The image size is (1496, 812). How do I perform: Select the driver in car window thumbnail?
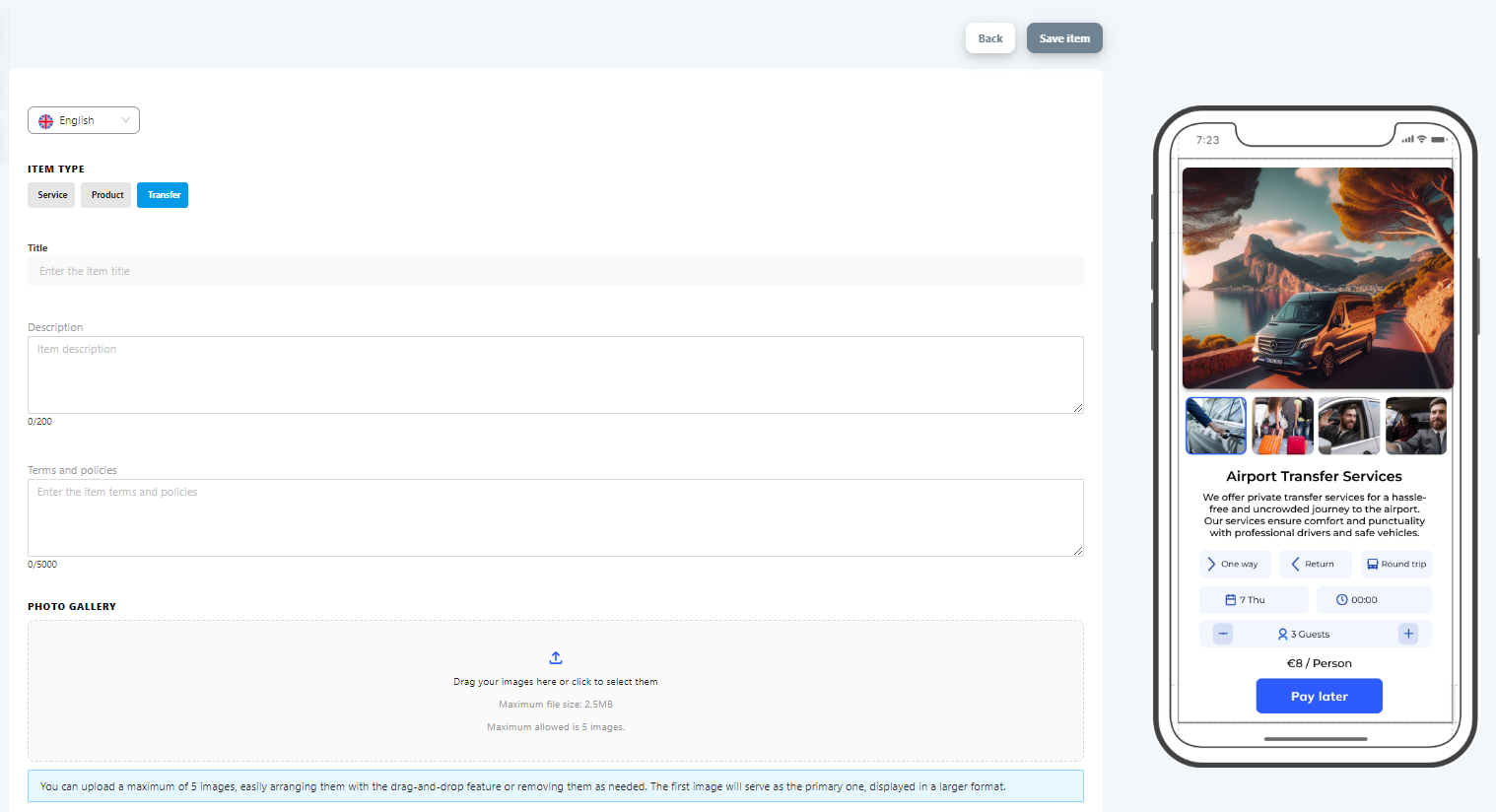1349,426
